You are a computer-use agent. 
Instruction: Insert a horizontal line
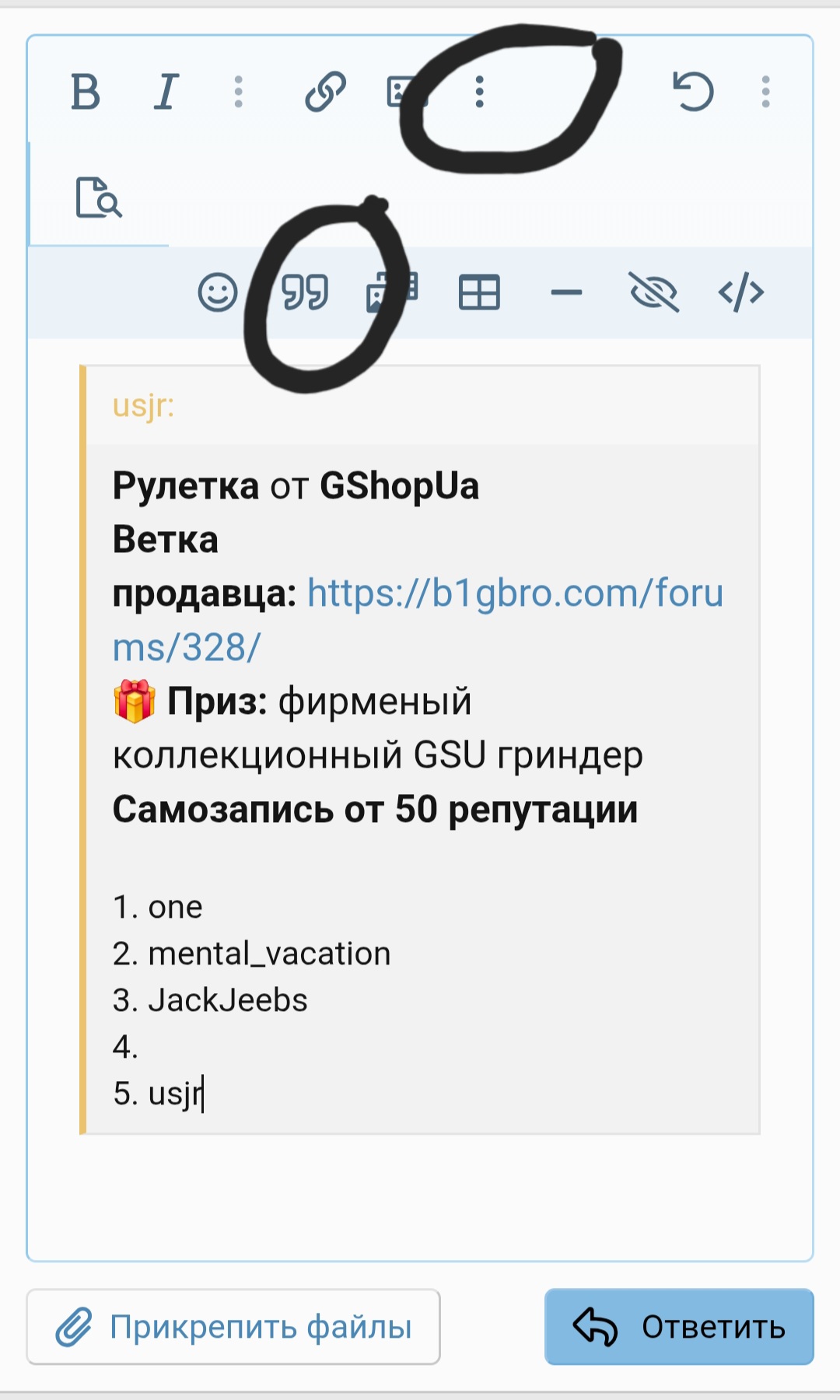coord(566,293)
